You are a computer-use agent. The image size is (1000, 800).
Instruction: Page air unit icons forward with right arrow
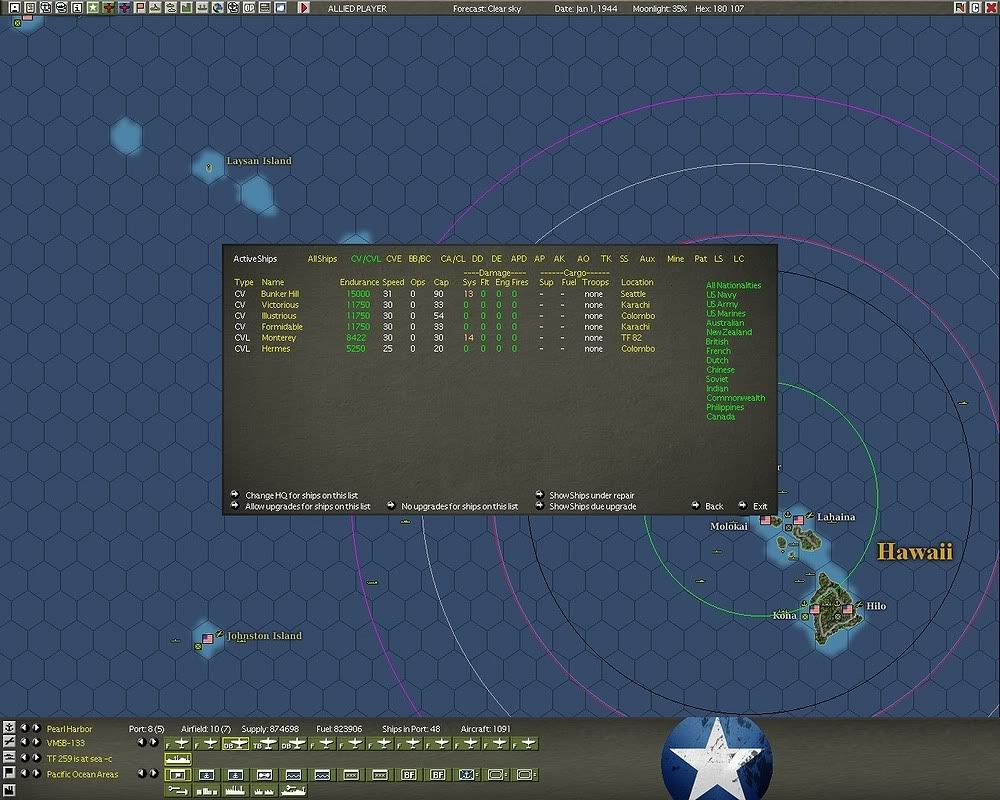click(154, 743)
